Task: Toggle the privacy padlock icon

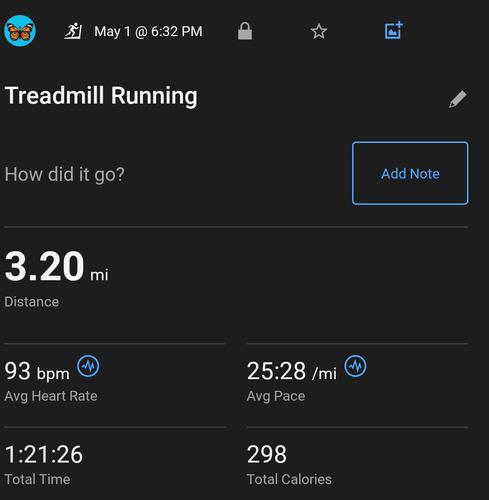Action: click(x=245, y=31)
